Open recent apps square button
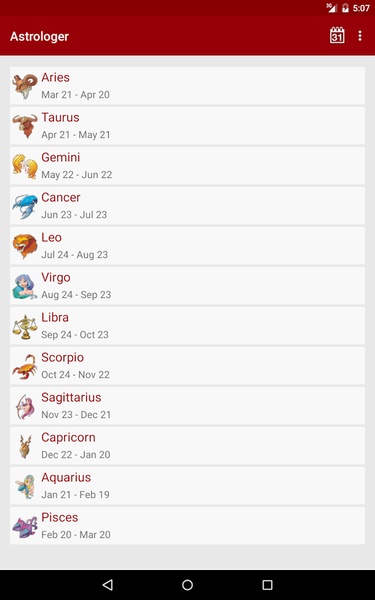The height and width of the screenshot is (600, 375). click(x=267, y=584)
